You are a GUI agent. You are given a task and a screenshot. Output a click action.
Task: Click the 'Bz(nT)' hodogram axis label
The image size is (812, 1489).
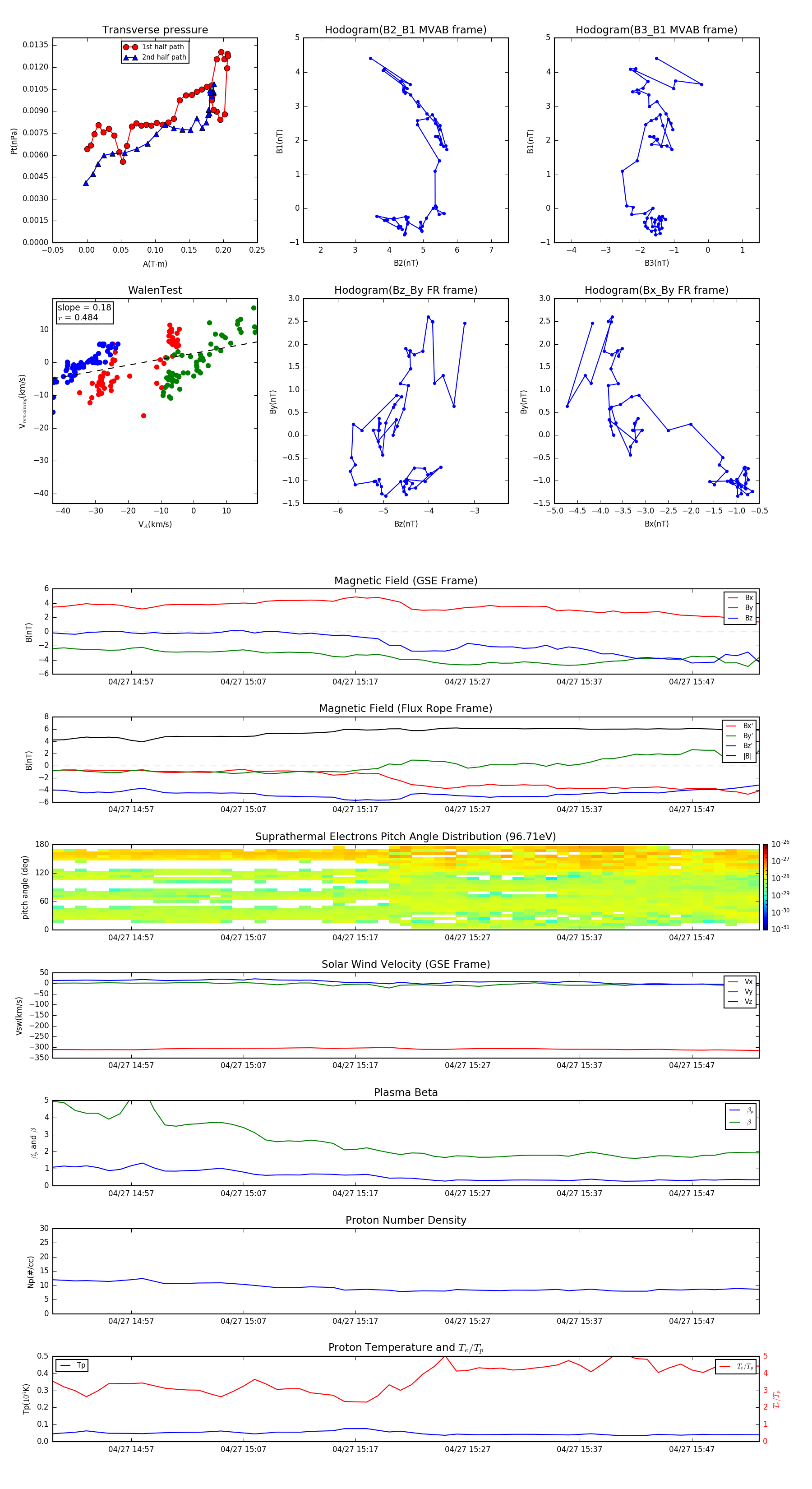click(406, 524)
